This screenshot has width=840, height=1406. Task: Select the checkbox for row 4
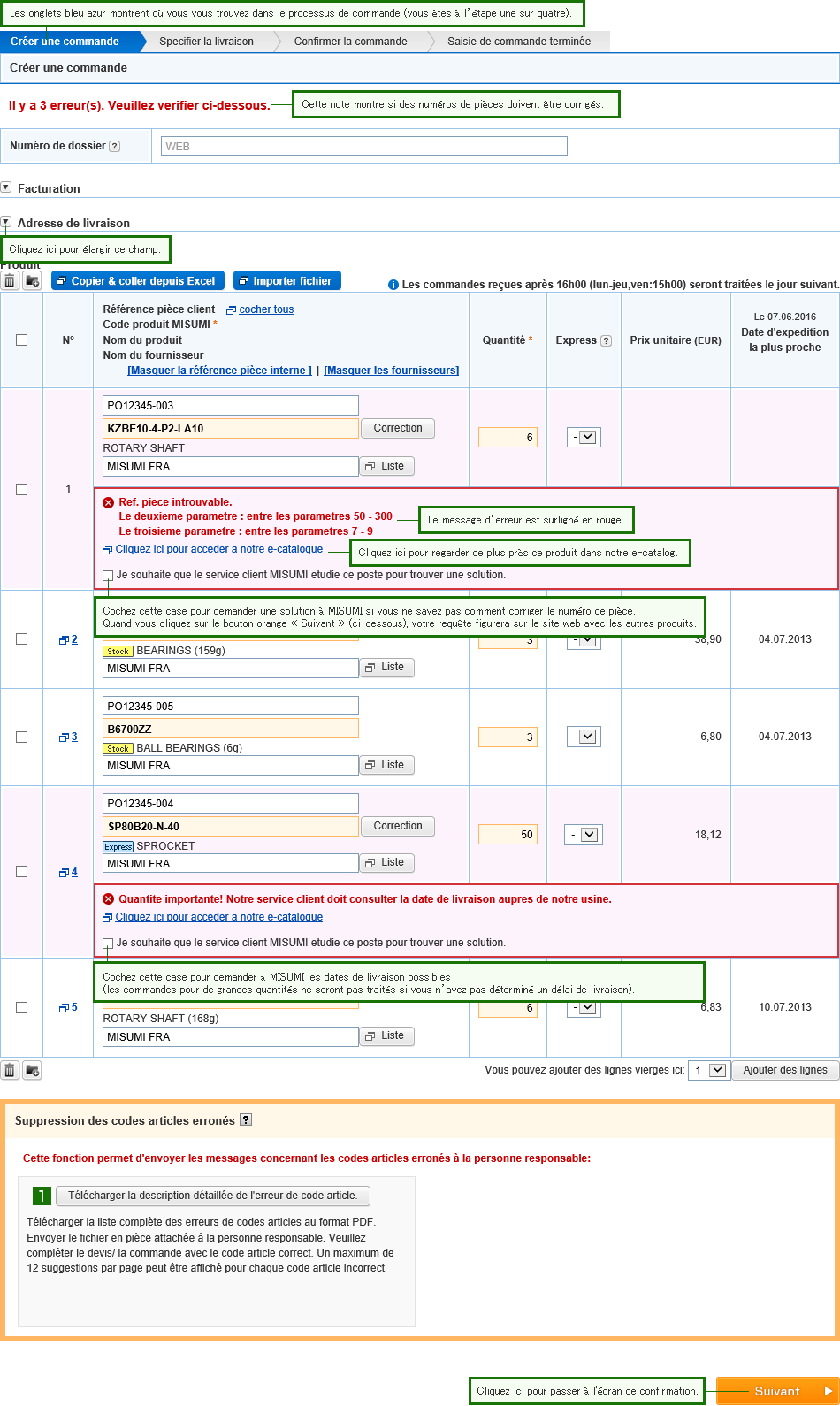pos(22,871)
